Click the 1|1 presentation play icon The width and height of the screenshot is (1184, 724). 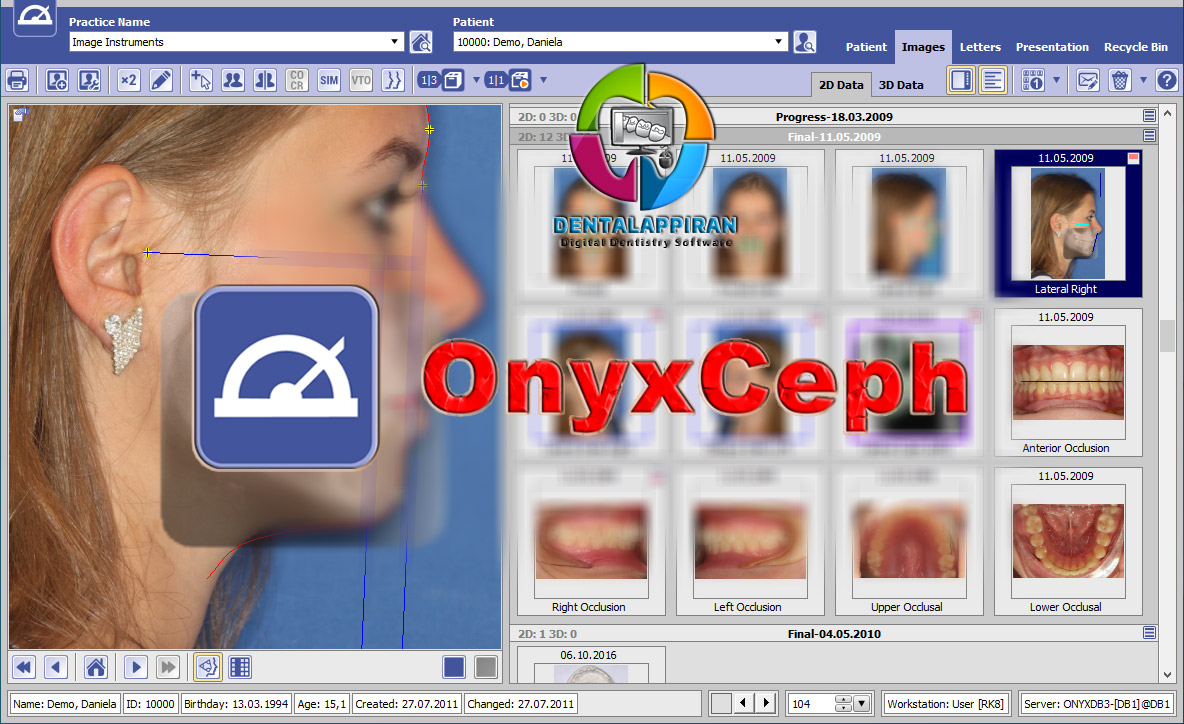point(508,80)
